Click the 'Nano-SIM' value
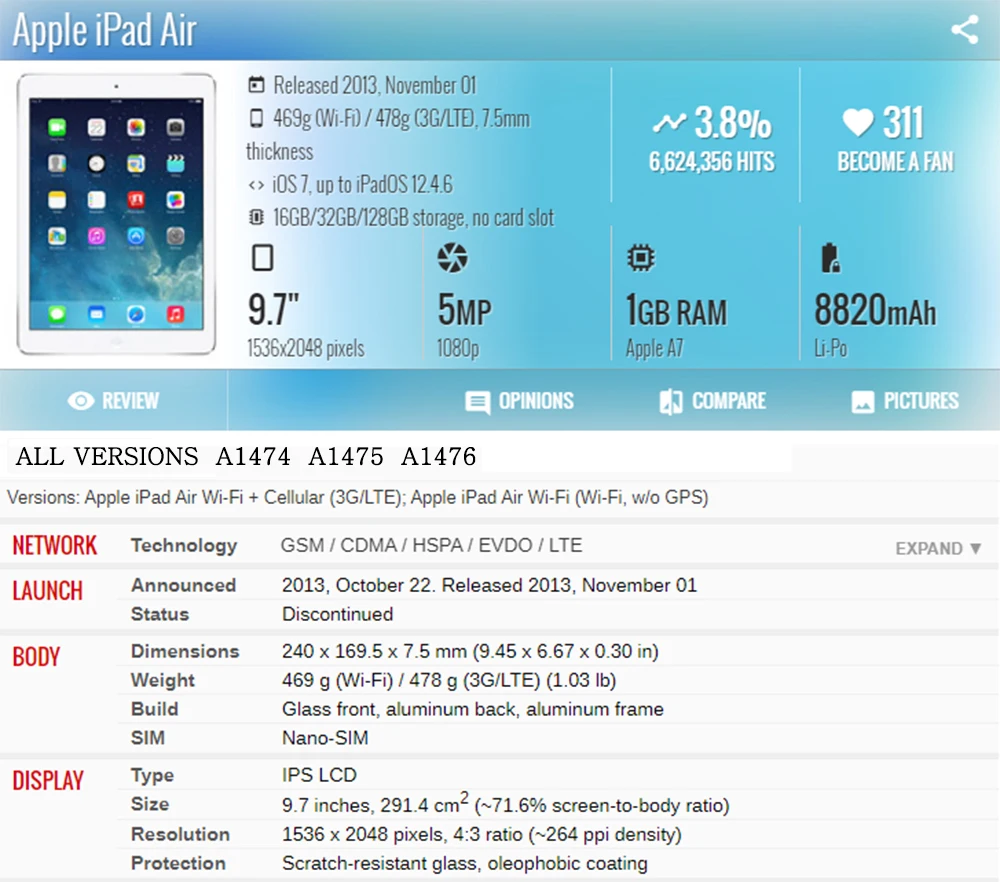 pos(325,738)
